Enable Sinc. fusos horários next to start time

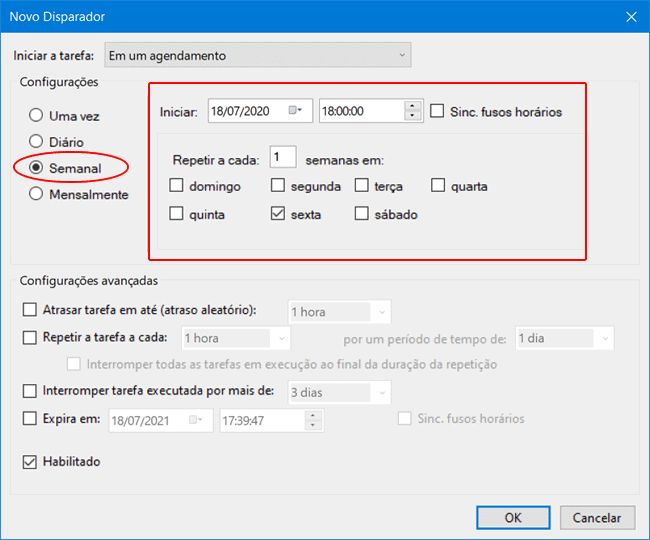point(437,111)
